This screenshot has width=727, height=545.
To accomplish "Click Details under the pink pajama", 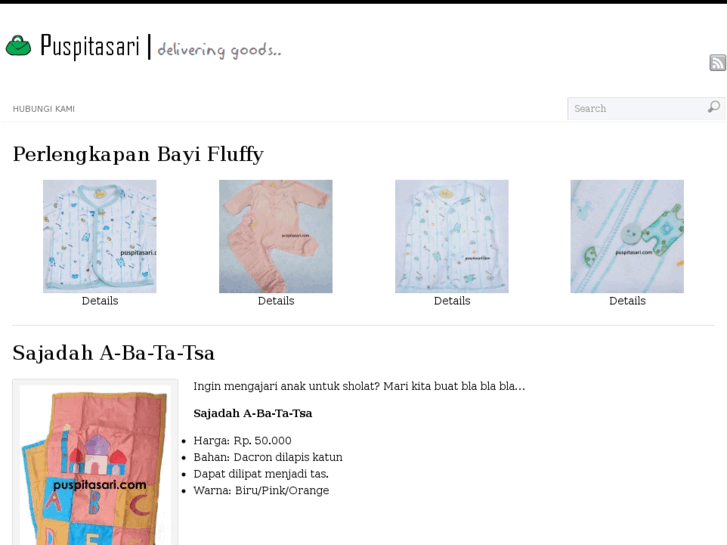I will coord(276,301).
